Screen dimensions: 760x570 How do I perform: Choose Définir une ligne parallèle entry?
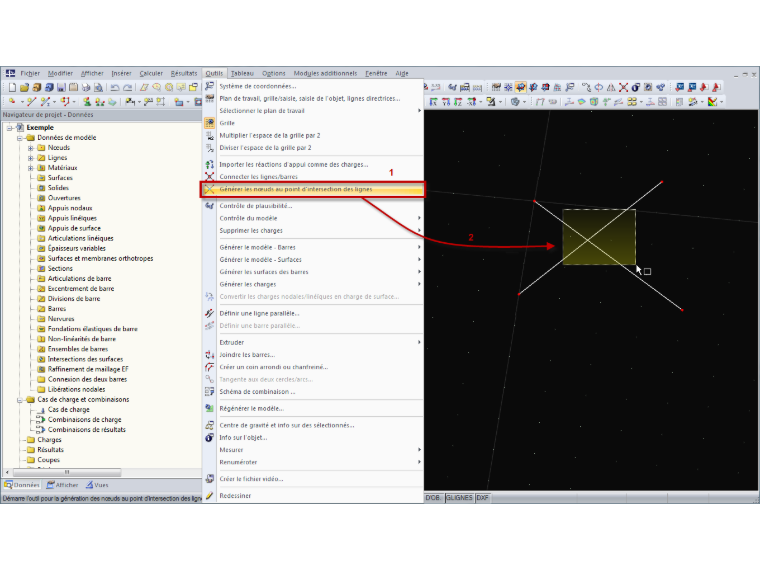pos(313,314)
